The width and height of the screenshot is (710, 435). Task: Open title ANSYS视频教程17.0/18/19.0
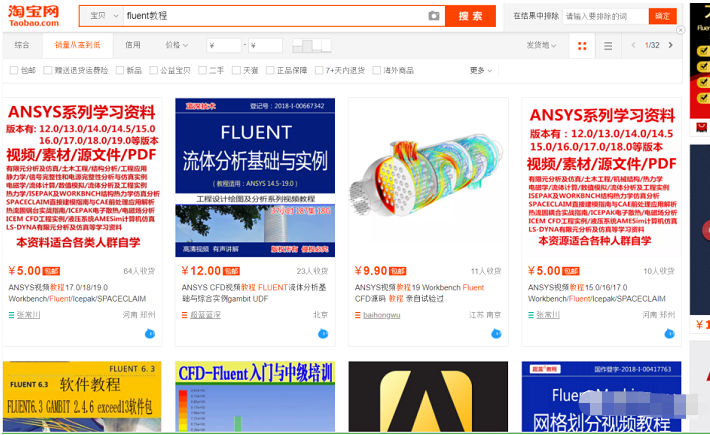coord(77,293)
